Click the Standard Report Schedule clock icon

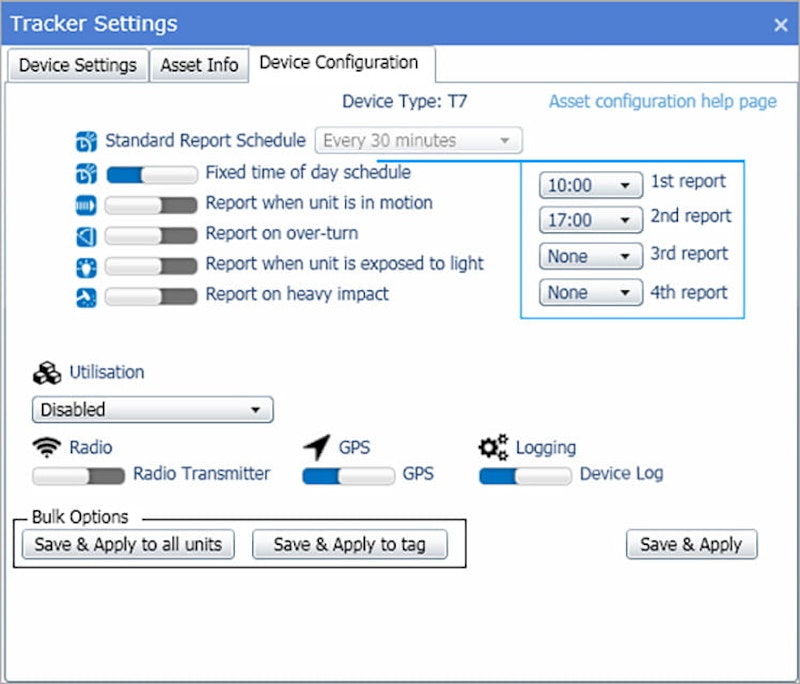click(86, 141)
